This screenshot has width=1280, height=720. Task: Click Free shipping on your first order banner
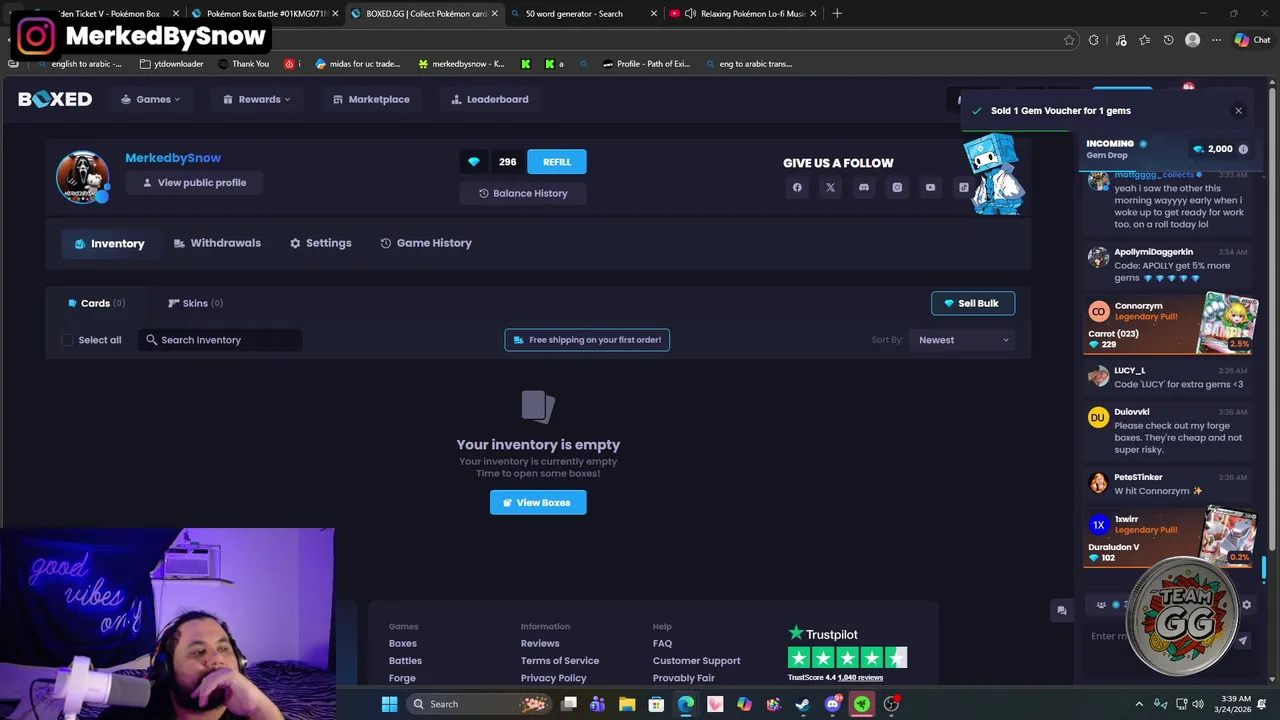(x=587, y=340)
